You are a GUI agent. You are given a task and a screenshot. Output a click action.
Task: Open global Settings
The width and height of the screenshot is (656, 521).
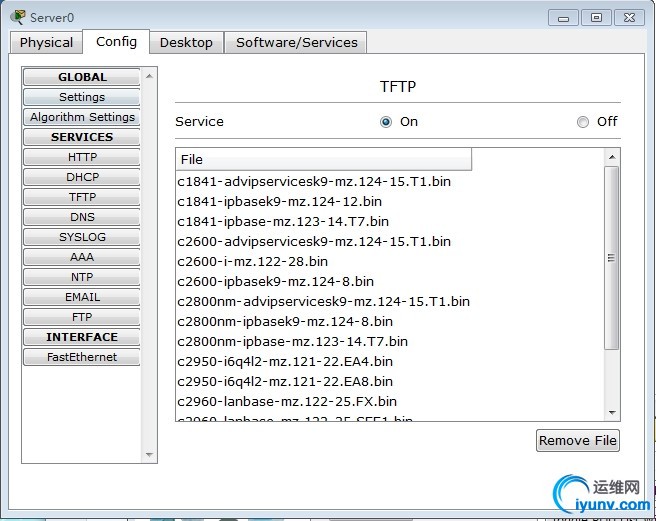pyautogui.click(x=82, y=97)
